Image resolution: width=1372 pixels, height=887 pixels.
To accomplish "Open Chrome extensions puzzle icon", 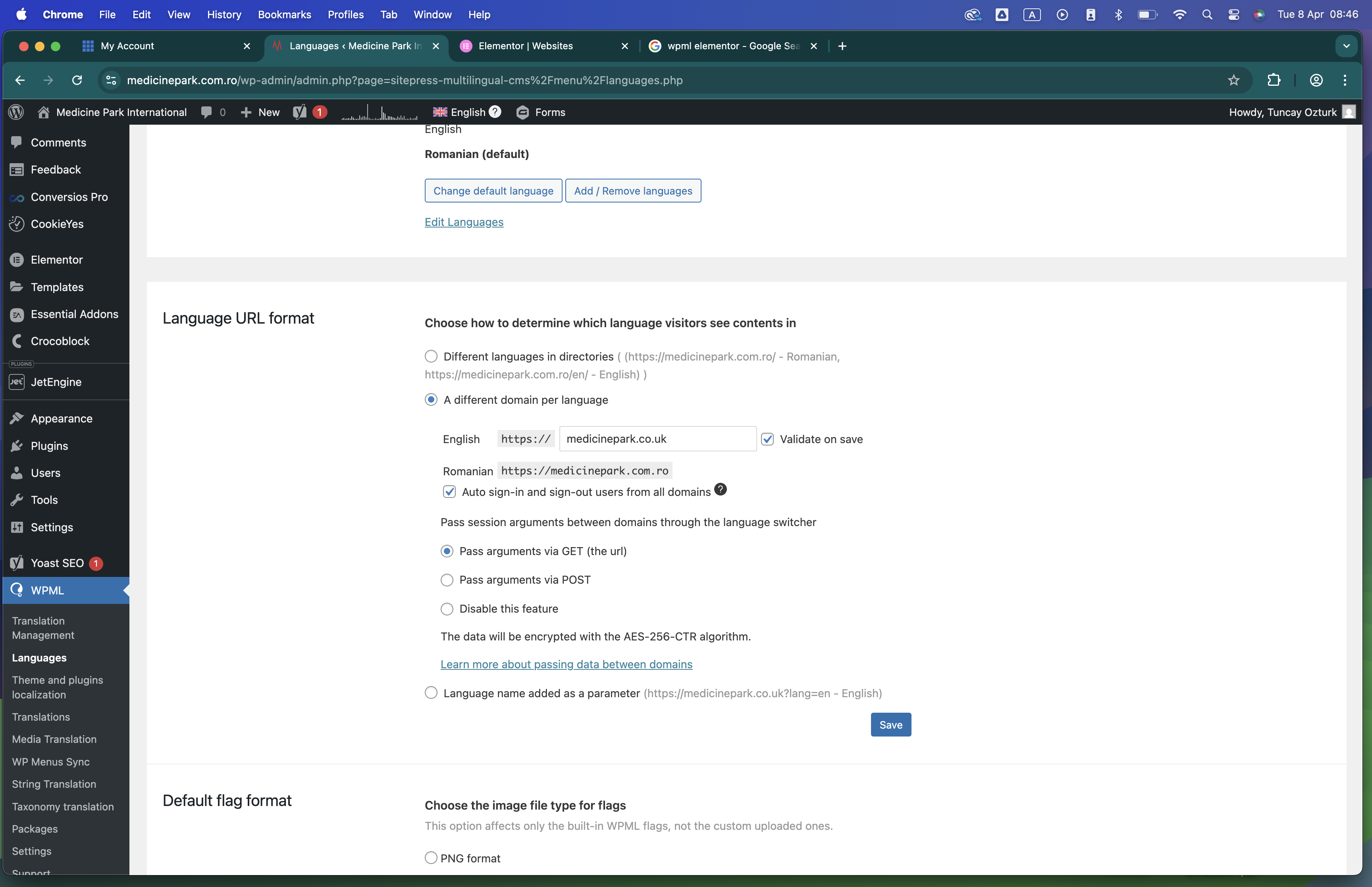I will tap(1274, 80).
